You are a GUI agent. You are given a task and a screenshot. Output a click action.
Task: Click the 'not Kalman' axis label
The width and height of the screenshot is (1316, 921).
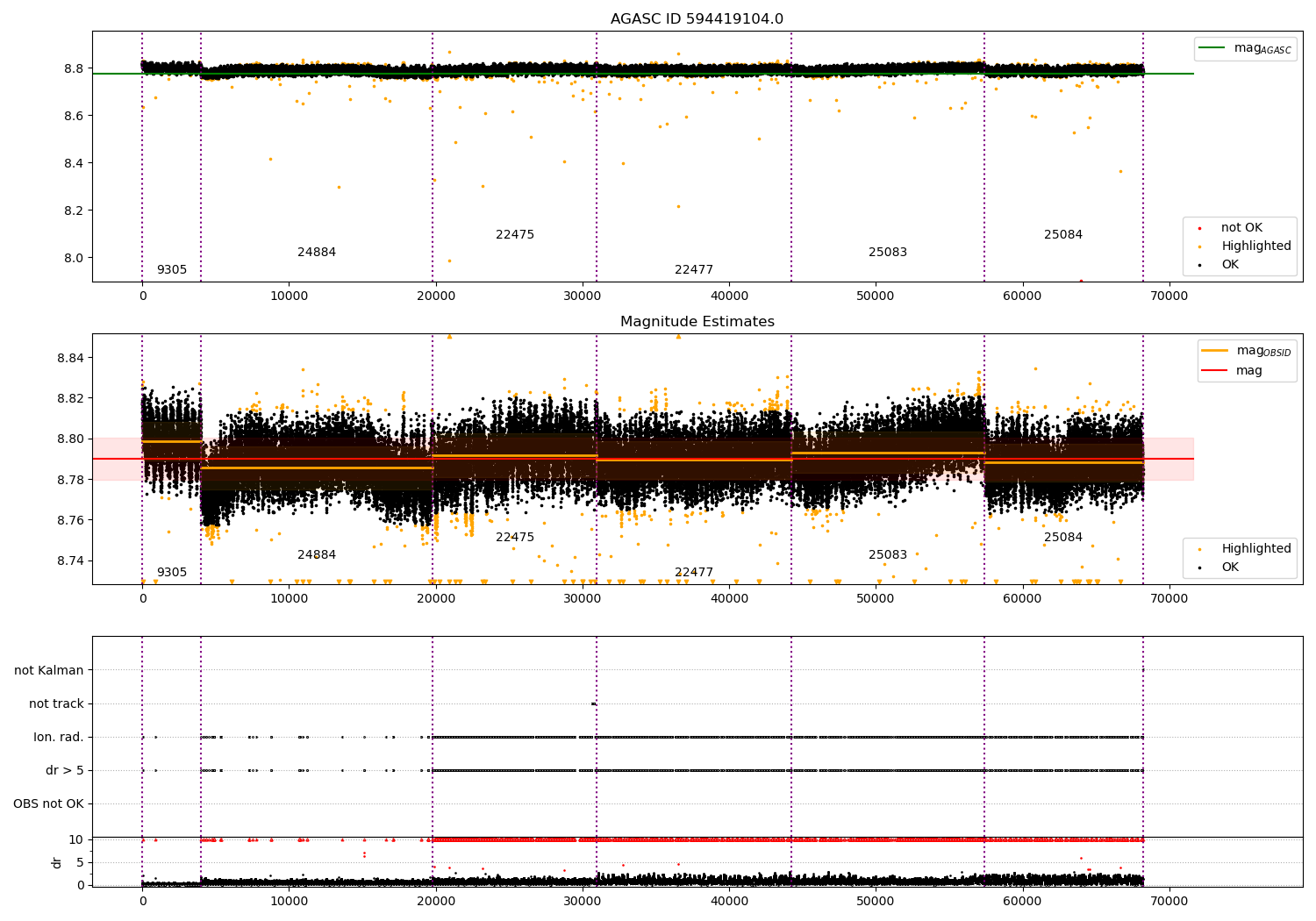(x=49, y=671)
